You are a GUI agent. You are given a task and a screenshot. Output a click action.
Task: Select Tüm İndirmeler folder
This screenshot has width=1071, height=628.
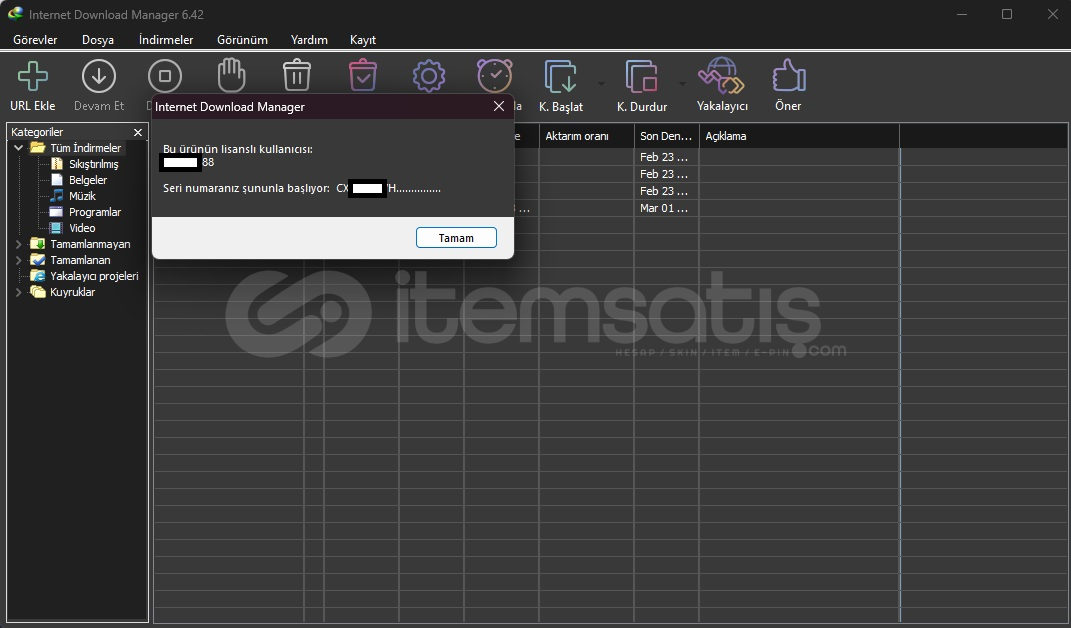pos(85,148)
